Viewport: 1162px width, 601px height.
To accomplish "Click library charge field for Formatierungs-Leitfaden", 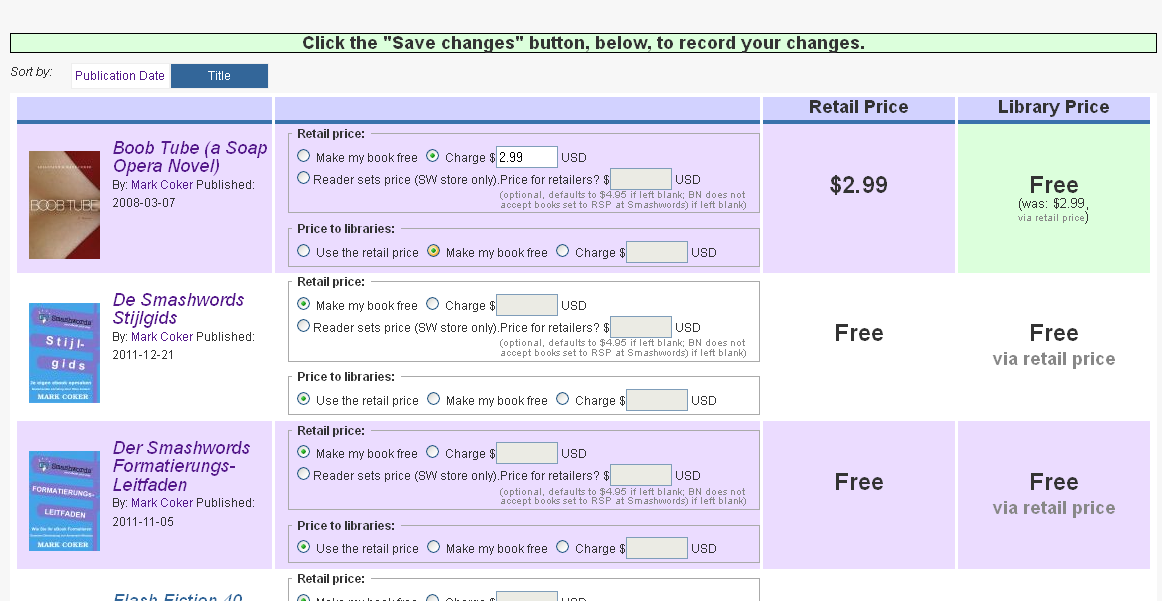I will [657, 548].
